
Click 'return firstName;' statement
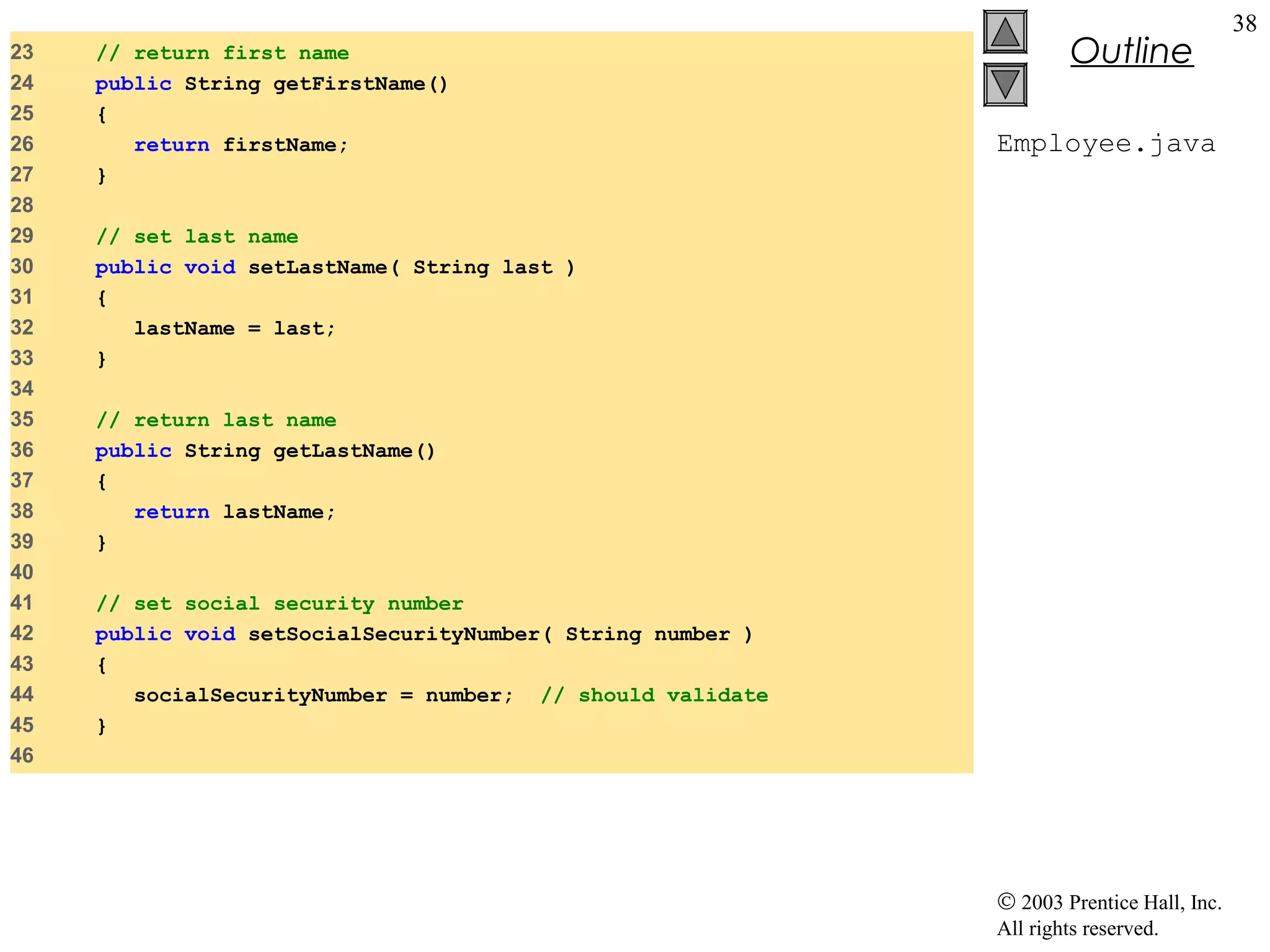tap(241, 145)
